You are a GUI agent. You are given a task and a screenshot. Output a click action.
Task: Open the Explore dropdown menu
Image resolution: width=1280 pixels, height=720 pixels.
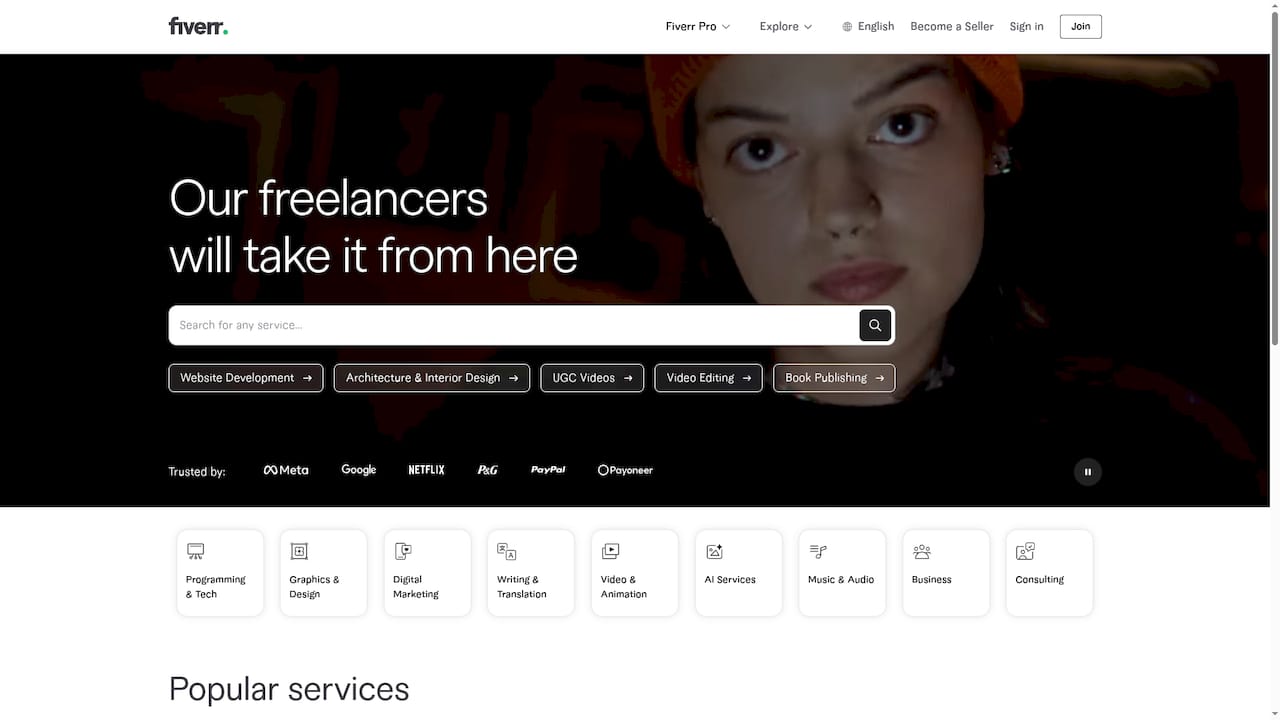pyautogui.click(x=786, y=26)
